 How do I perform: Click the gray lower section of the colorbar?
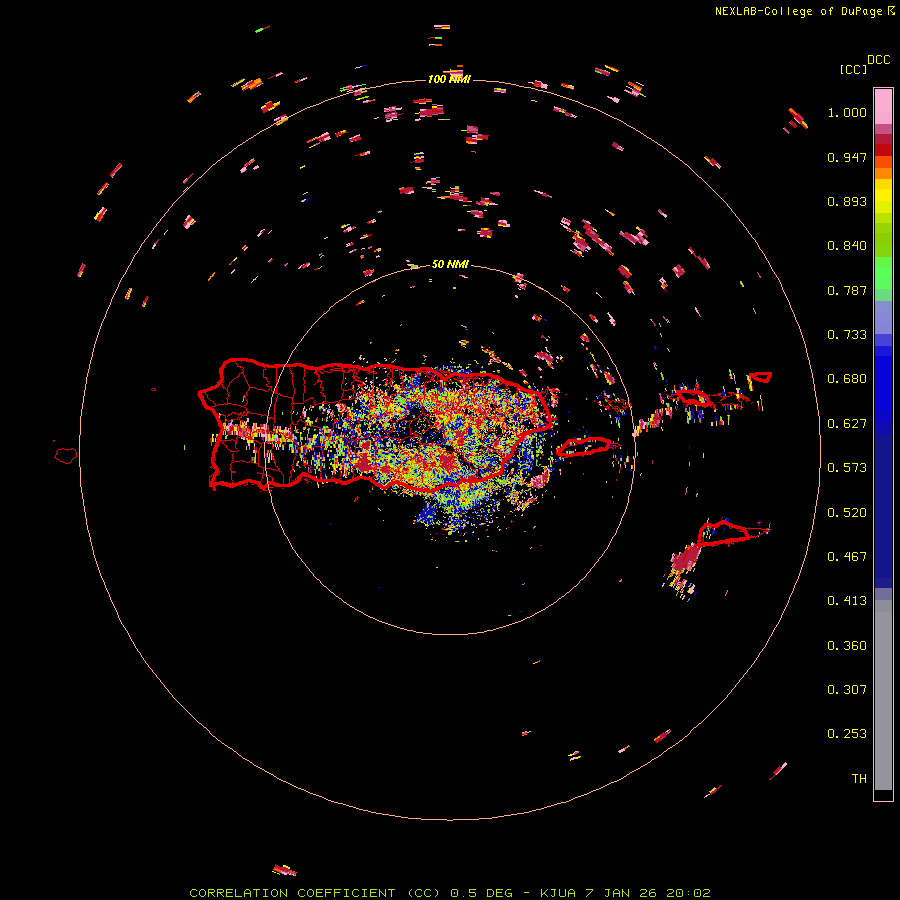click(x=883, y=695)
